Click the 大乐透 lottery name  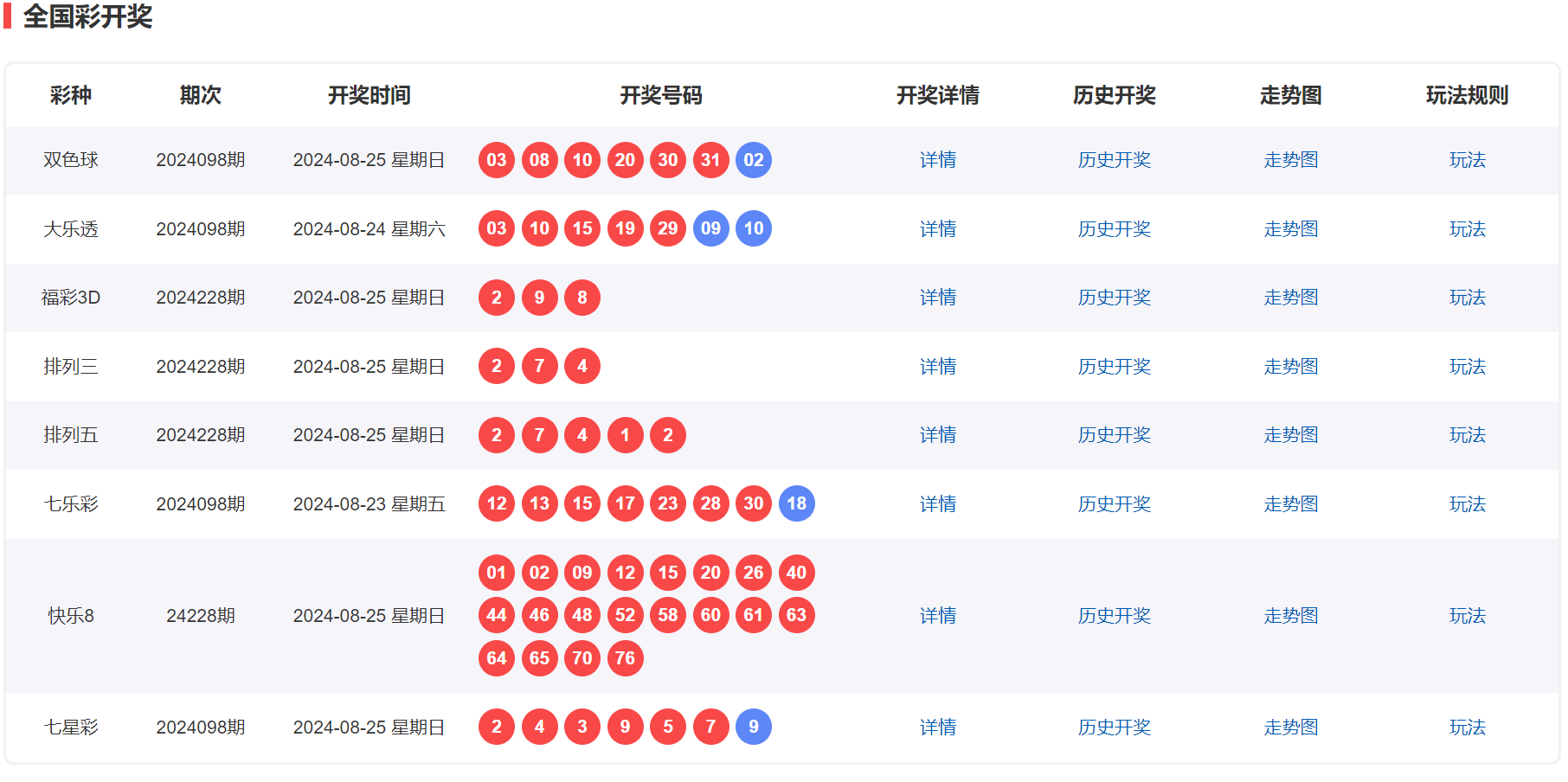pos(71,229)
